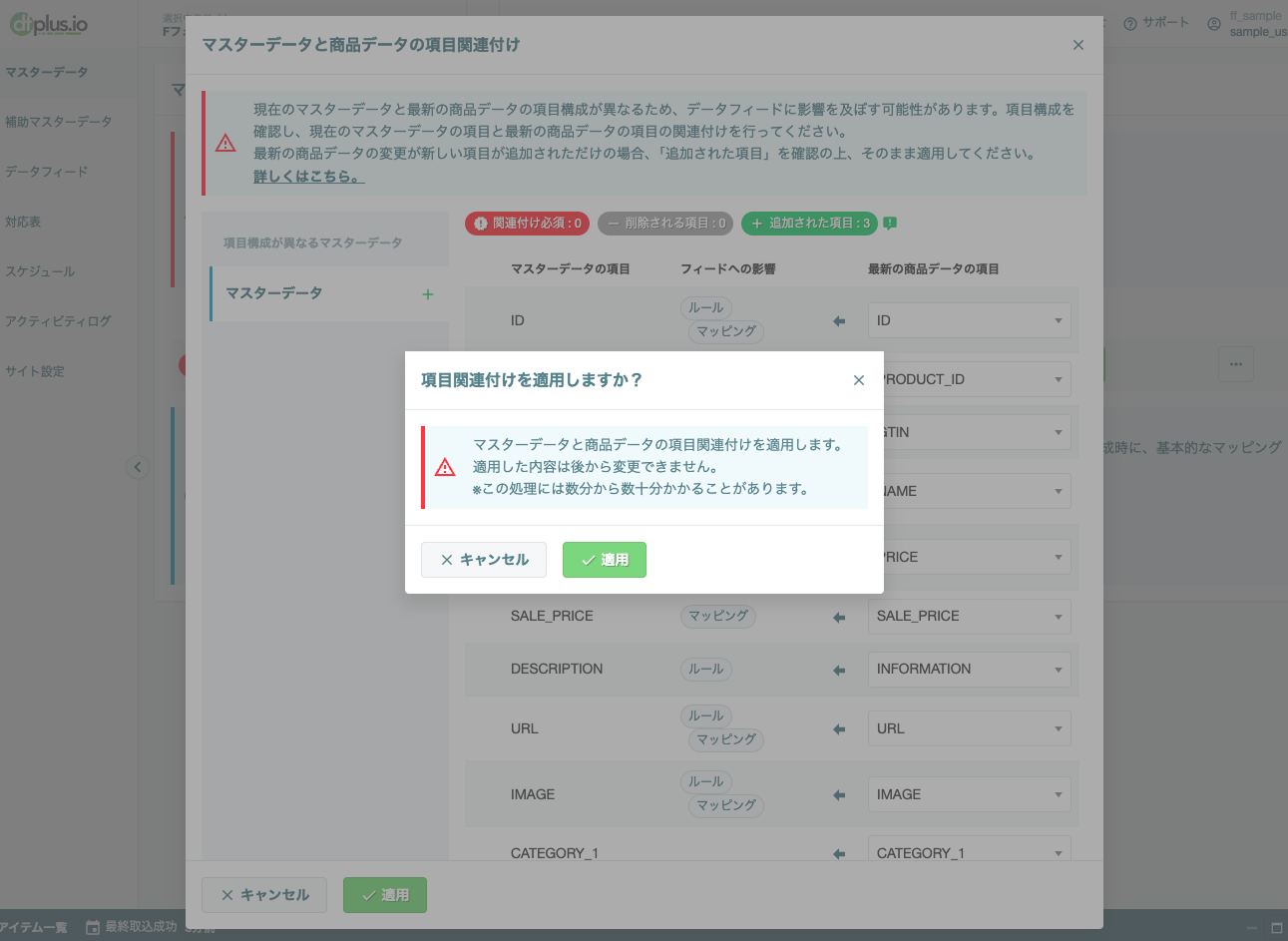This screenshot has height=941, width=1288.
Task: Click the dfplus.io logo
Action: [x=49, y=24]
